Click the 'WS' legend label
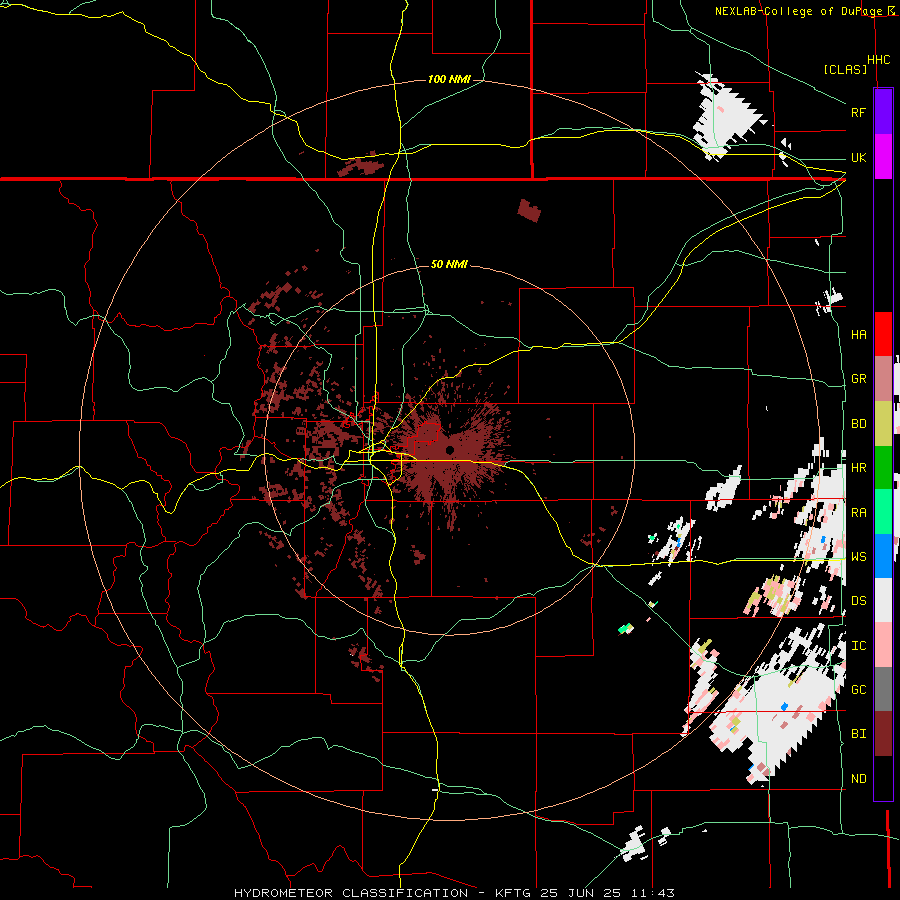 coord(858,556)
